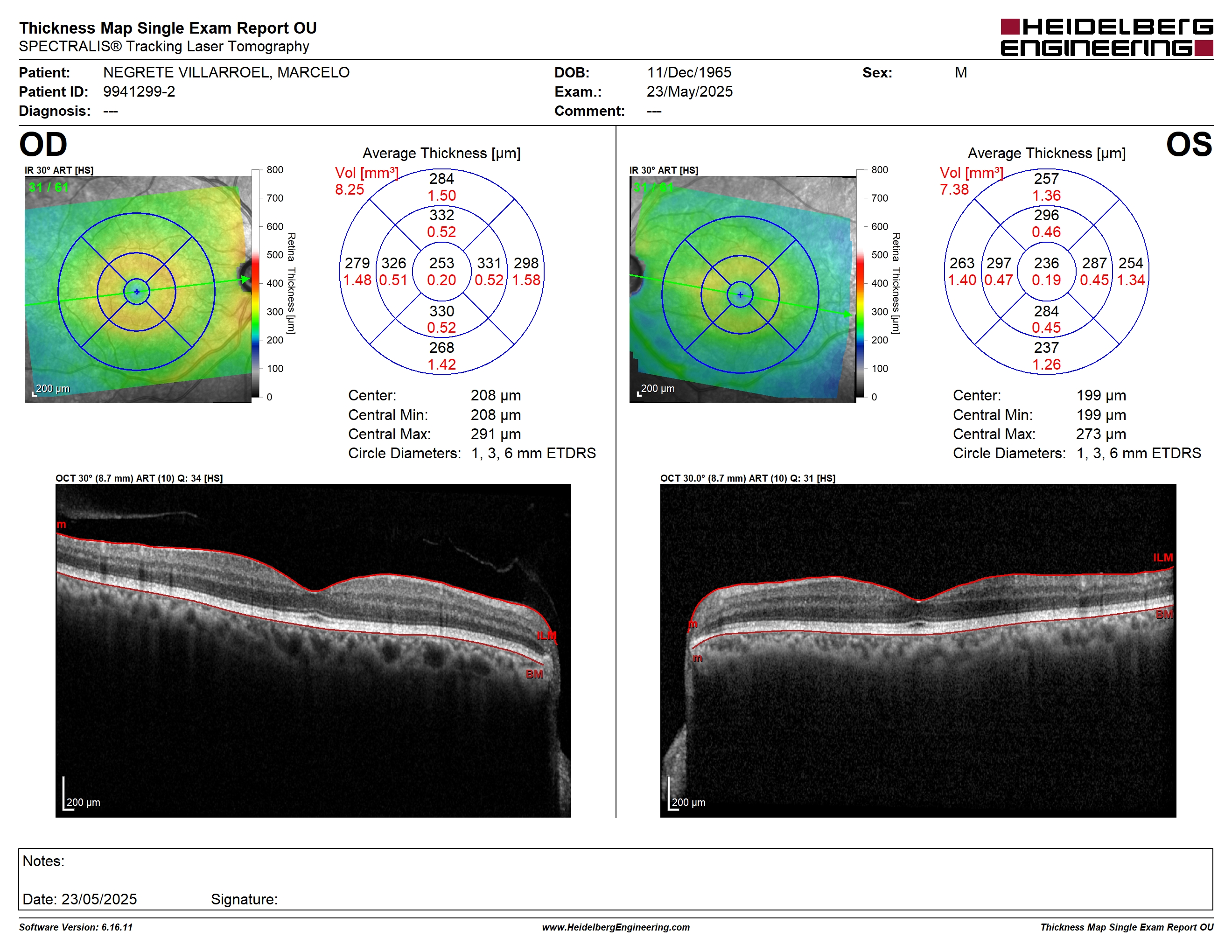Click the patient name NEGRETE VILLARROEL, MARCELO

pos(226,73)
